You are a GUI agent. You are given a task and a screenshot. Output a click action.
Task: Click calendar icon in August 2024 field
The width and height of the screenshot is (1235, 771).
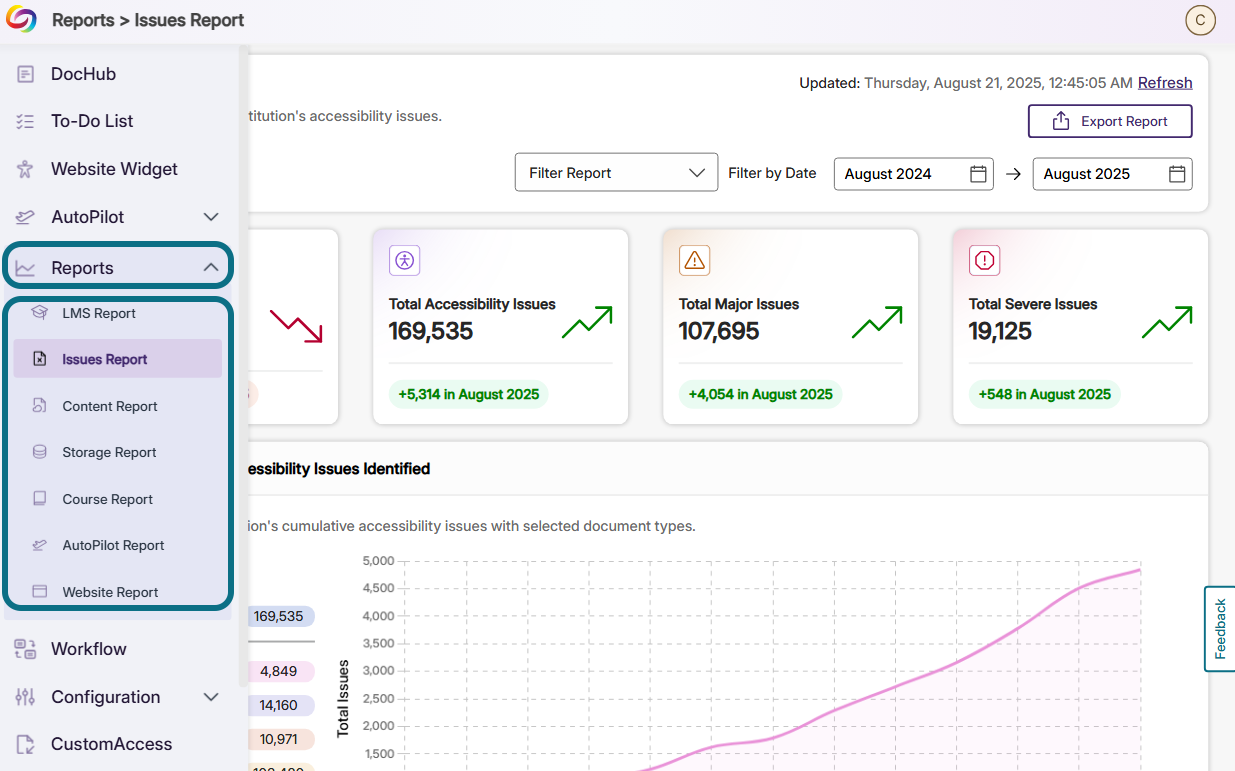click(979, 174)
